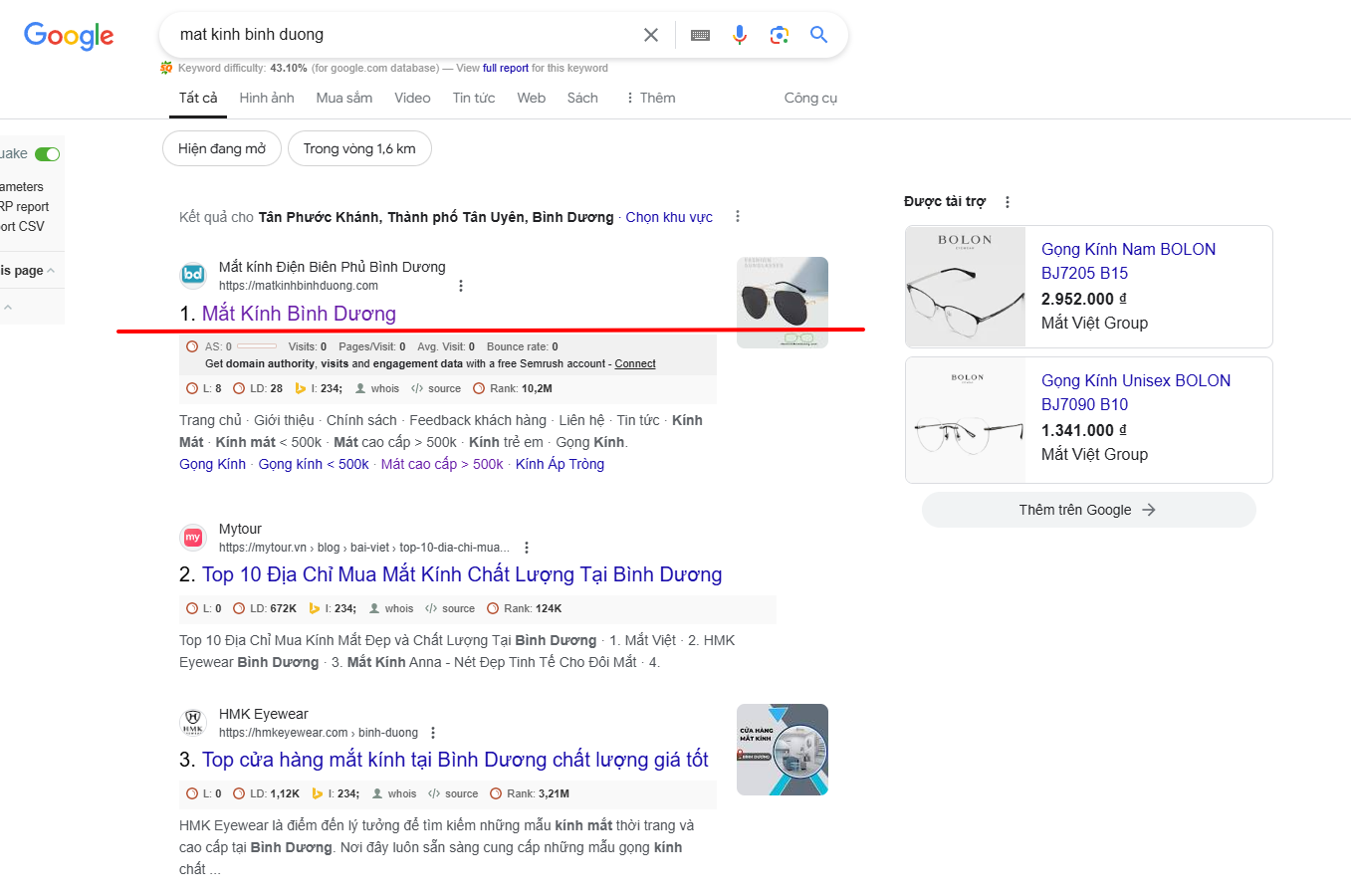Collapse the 'is page' sidebar section
Viewport: 1351px width, 896px height.
coord(51,271)
